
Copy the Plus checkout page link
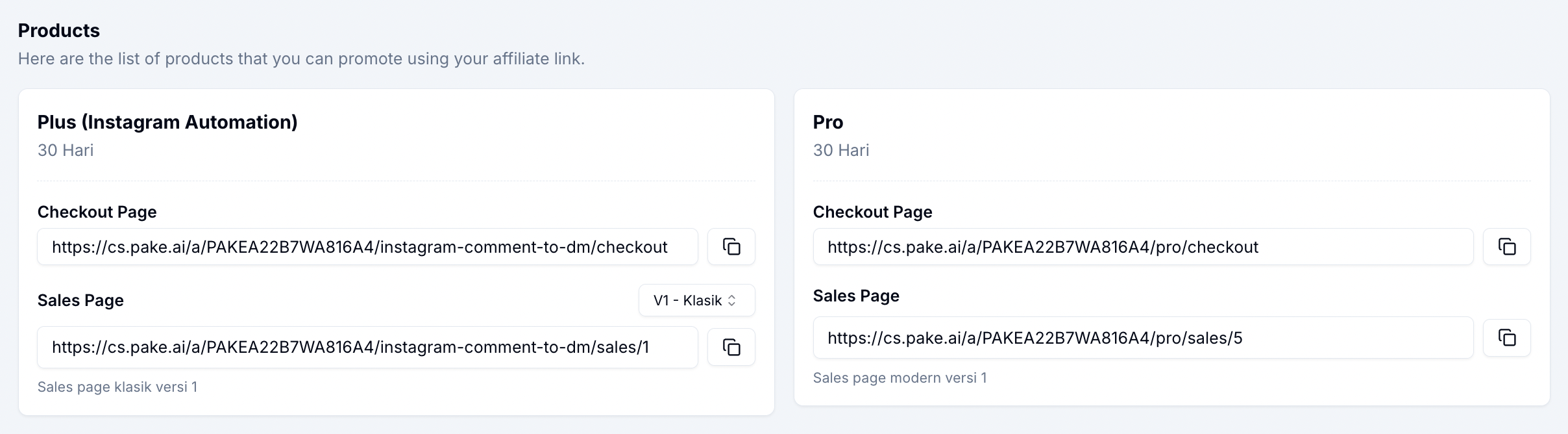(x=731, y=247)
